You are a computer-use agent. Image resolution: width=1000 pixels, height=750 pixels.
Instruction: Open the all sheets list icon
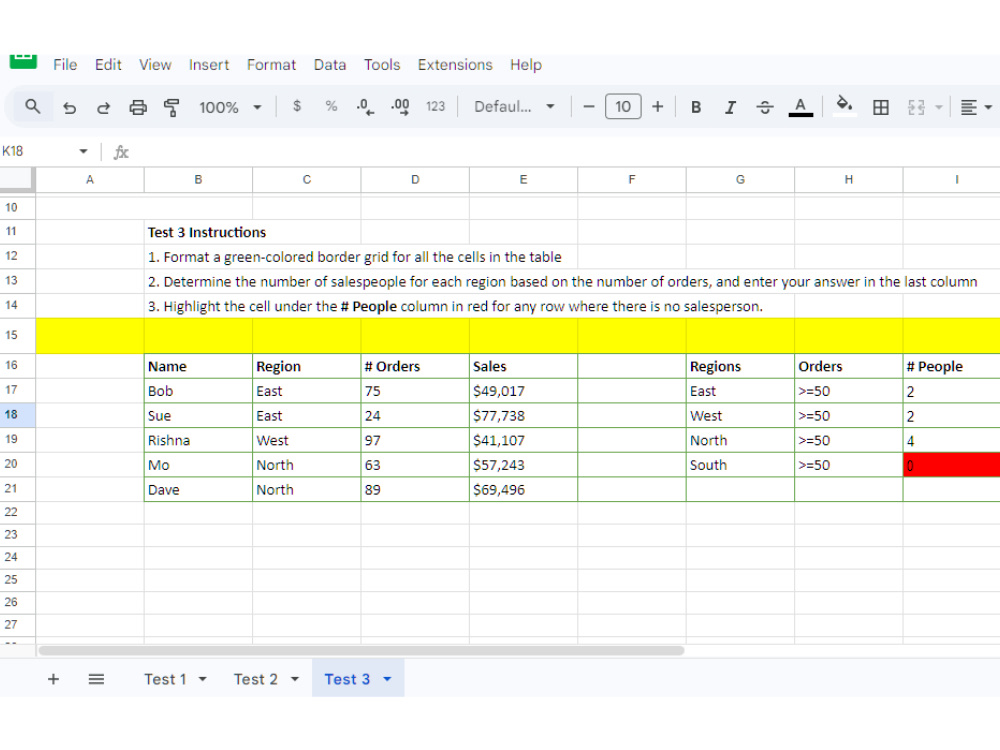tap(96, 679)
